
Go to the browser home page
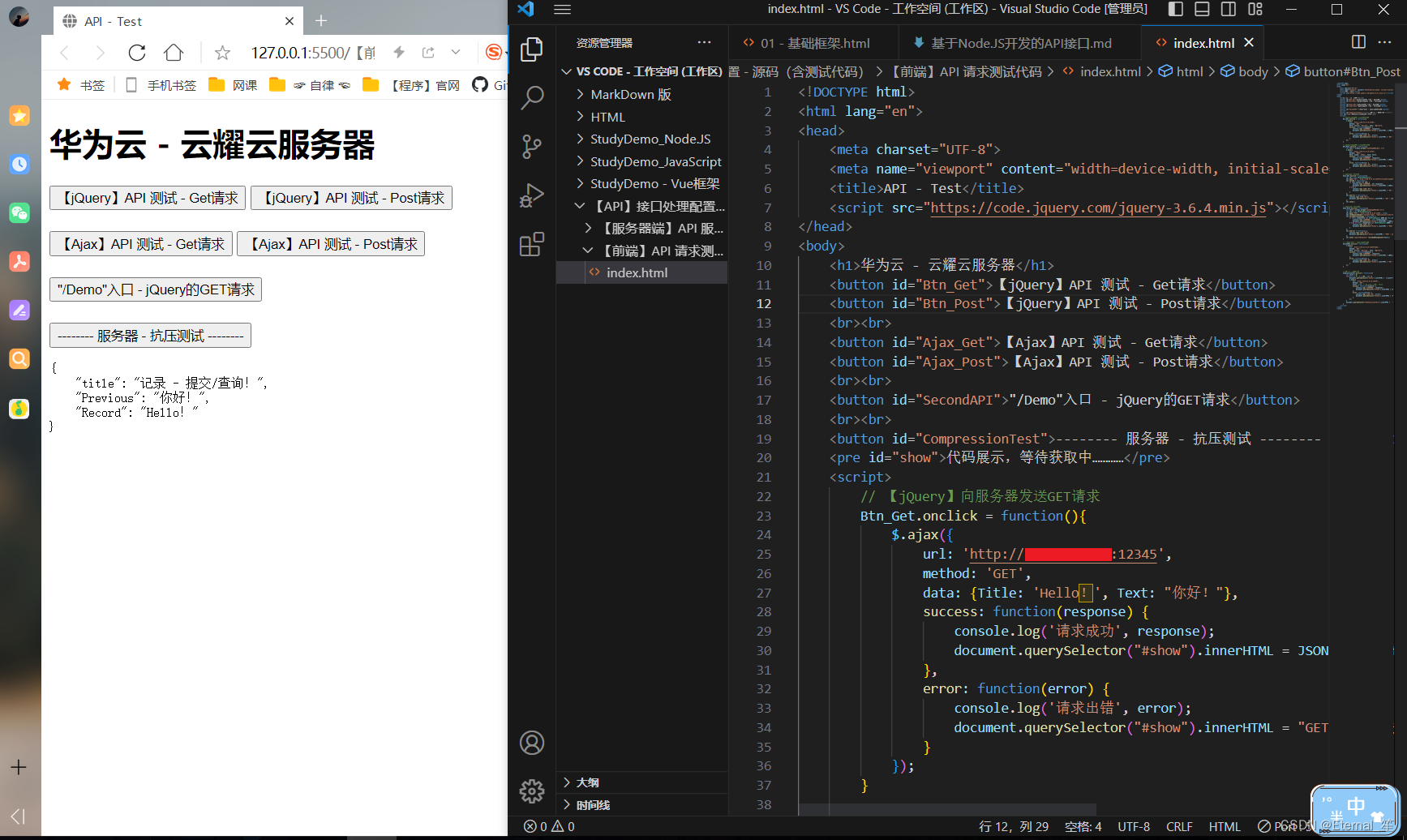174,53
